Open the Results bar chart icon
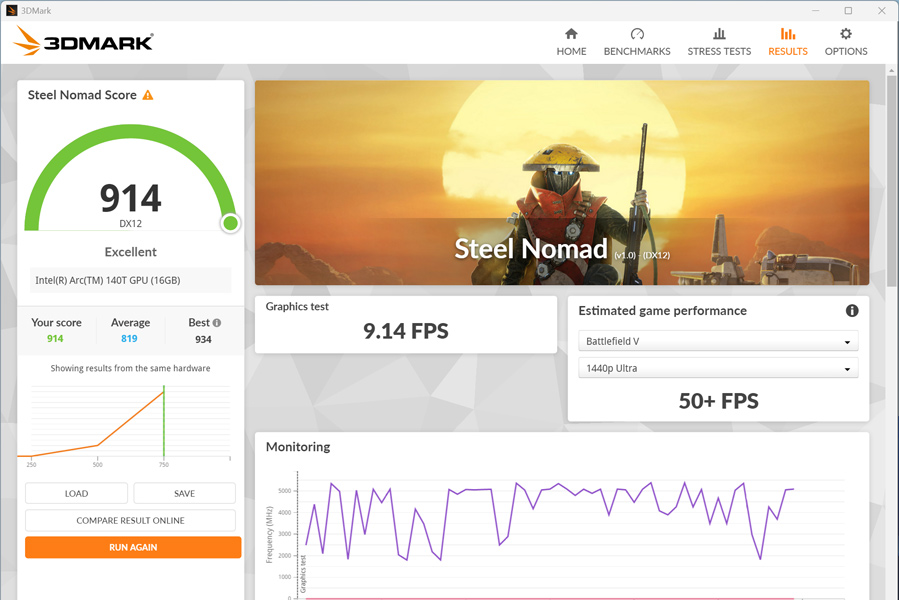 pyautogui.click(x=788, y=34)
